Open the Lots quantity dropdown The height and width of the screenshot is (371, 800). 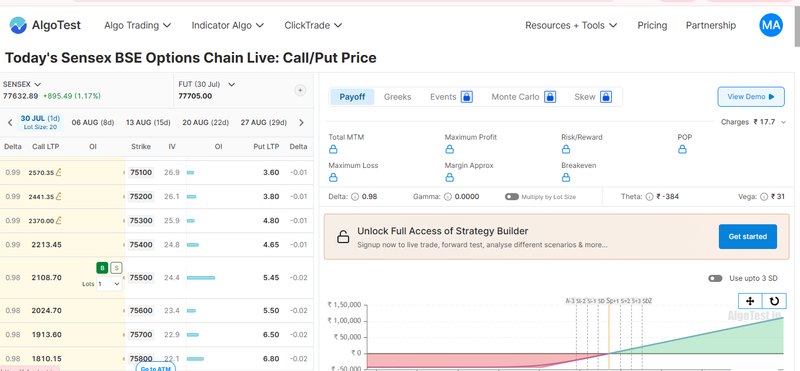click(109, 284)
